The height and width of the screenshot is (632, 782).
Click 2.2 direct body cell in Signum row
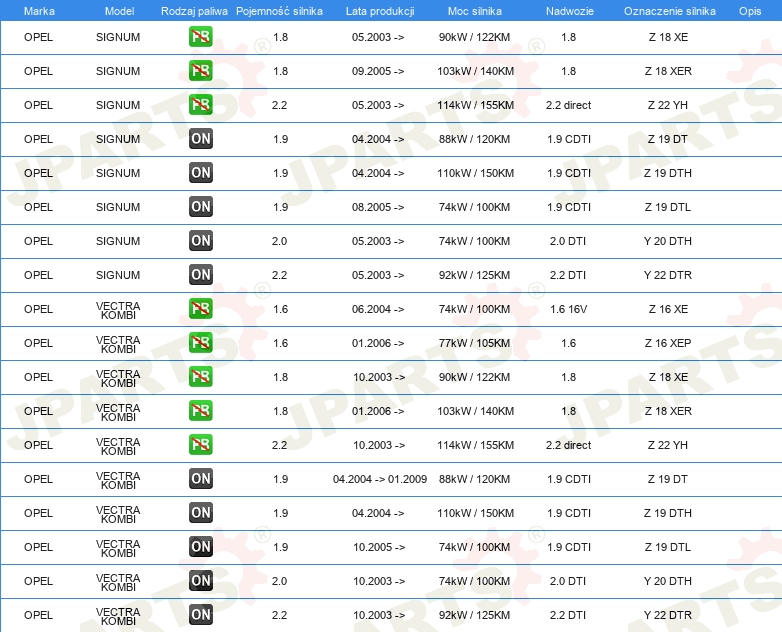coord(569,105)
